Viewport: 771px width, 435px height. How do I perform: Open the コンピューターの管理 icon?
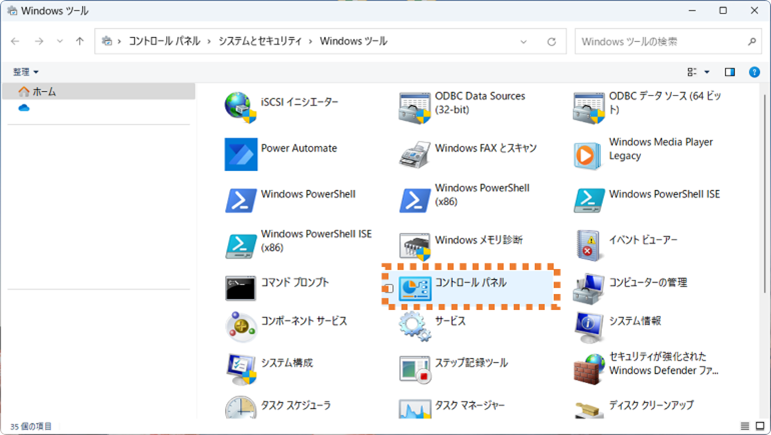click(x=589, y=289)
